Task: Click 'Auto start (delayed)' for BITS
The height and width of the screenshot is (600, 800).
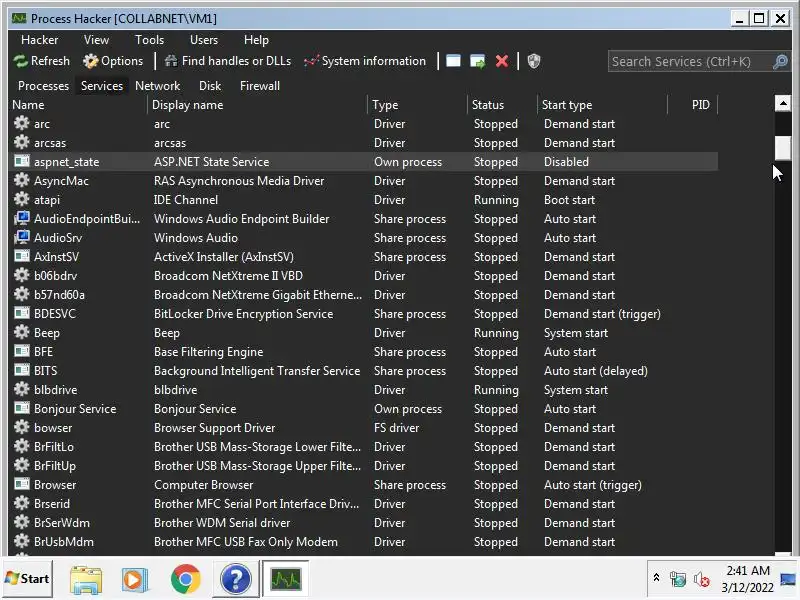Action: (595, 371)
